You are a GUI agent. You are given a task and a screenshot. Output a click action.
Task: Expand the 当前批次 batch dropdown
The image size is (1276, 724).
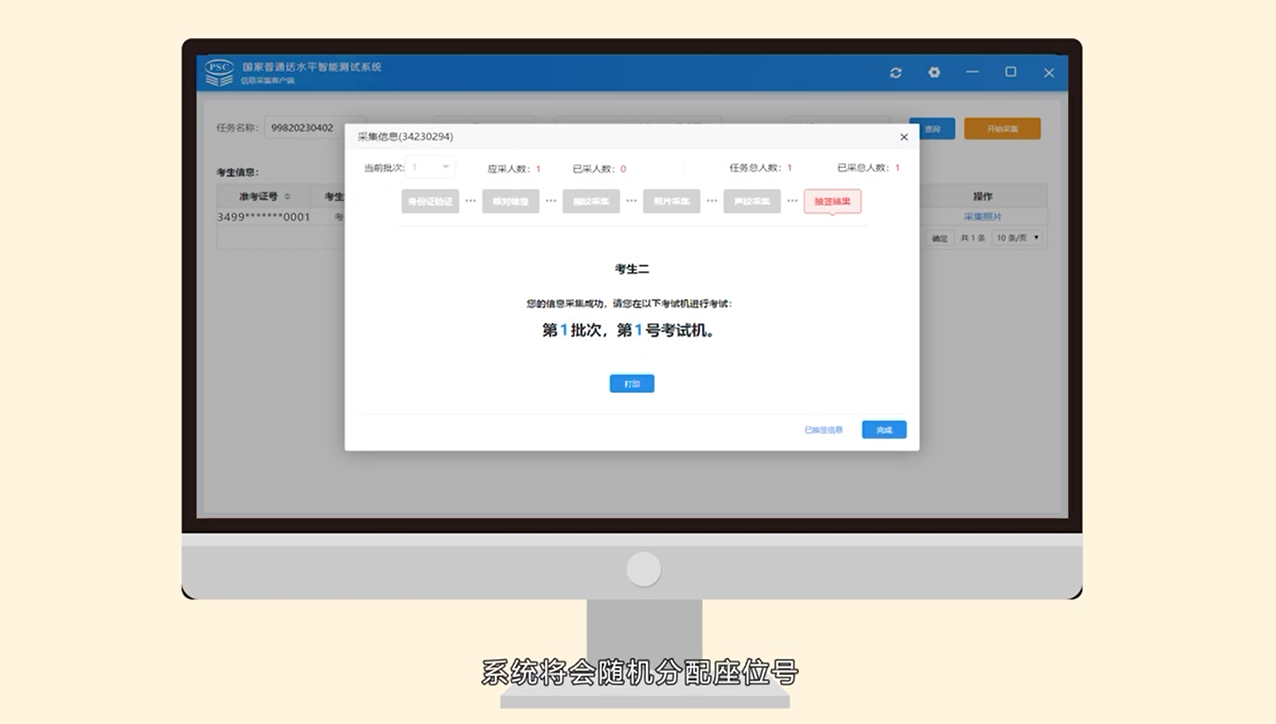click(432, 168)
